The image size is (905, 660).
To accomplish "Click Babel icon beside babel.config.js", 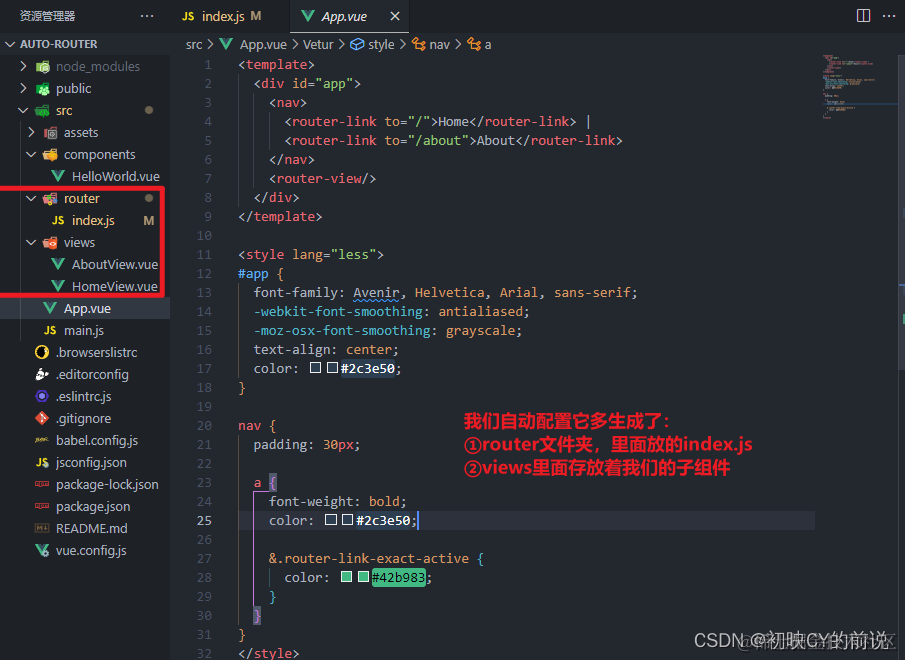I will pyautogui.click(x=42, y=440).
